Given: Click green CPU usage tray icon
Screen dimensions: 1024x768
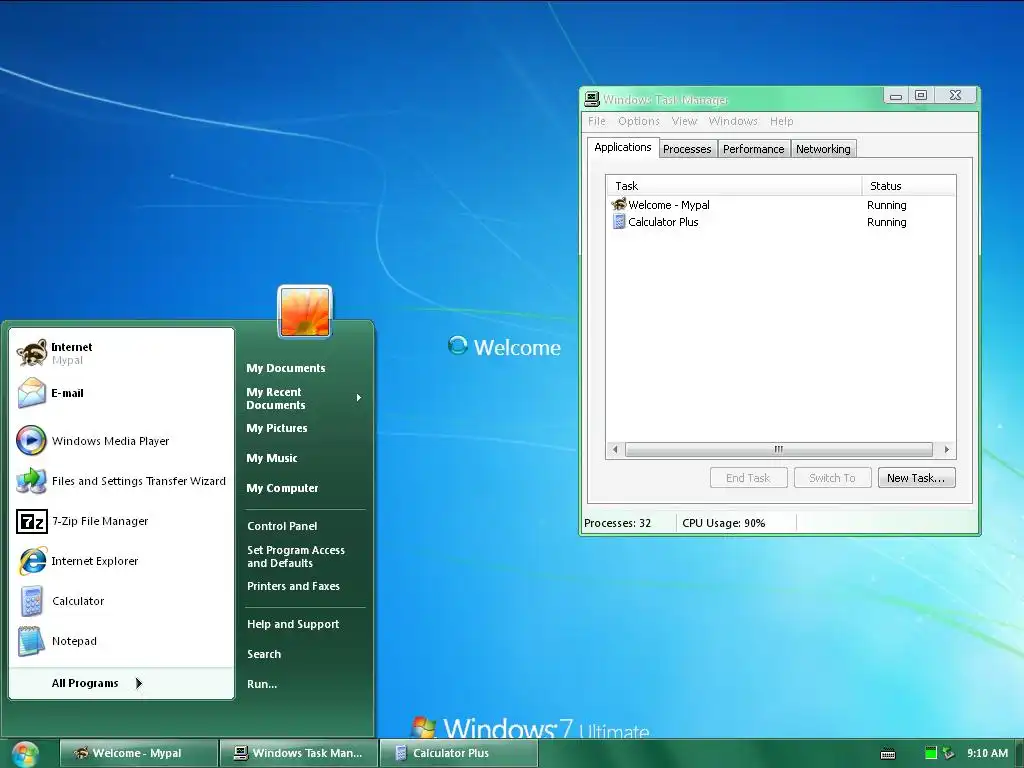Looking at the screenshot, I should 931,753.
